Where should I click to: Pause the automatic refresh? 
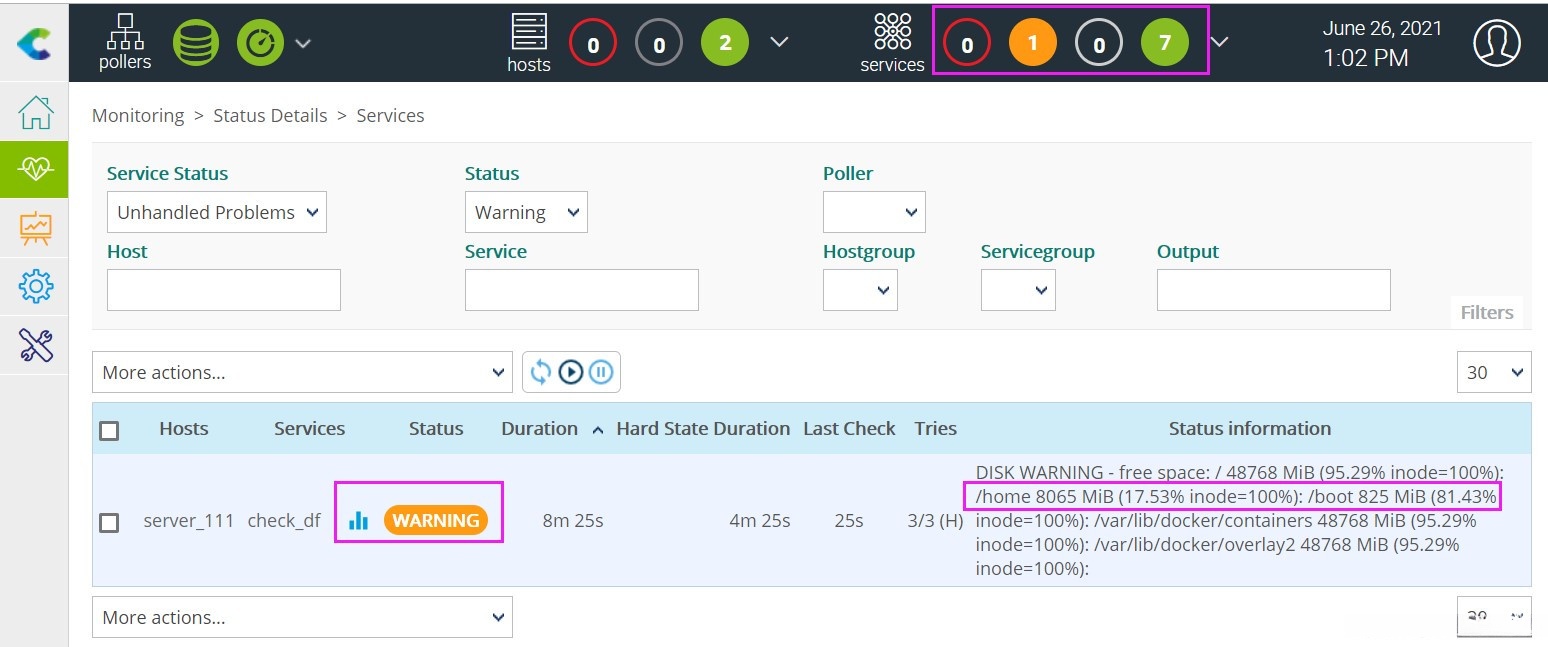600,372
